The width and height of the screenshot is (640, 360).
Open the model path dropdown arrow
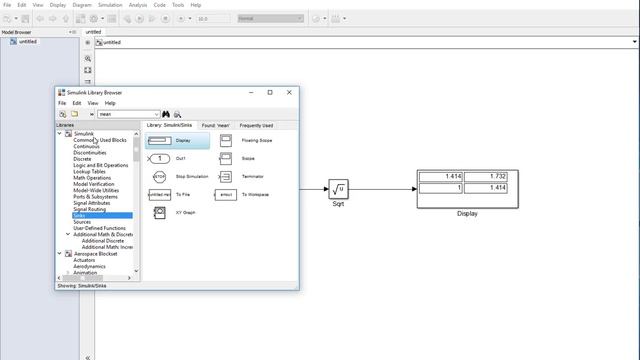634,42
